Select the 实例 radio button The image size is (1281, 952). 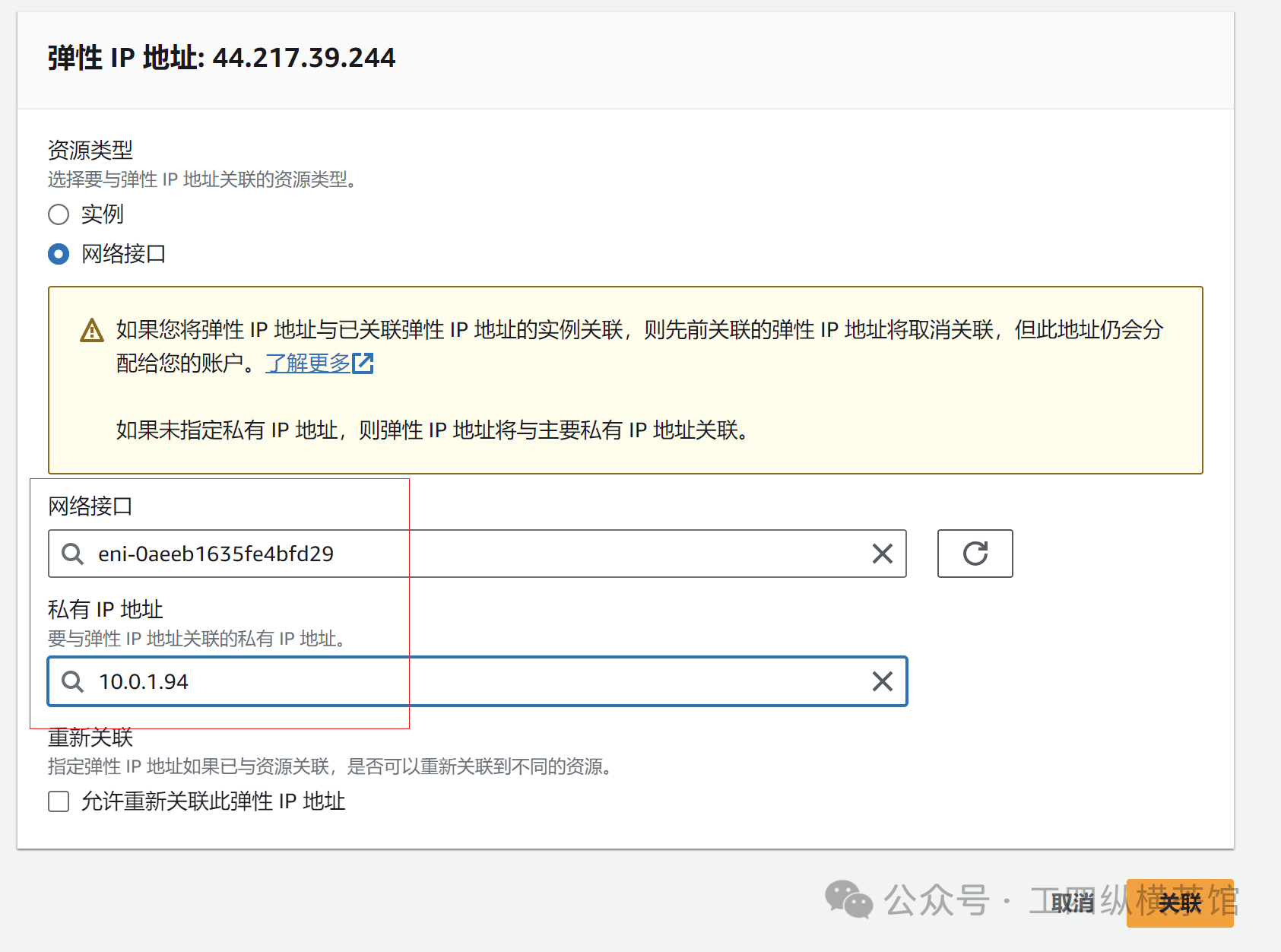tap(59, 214)
